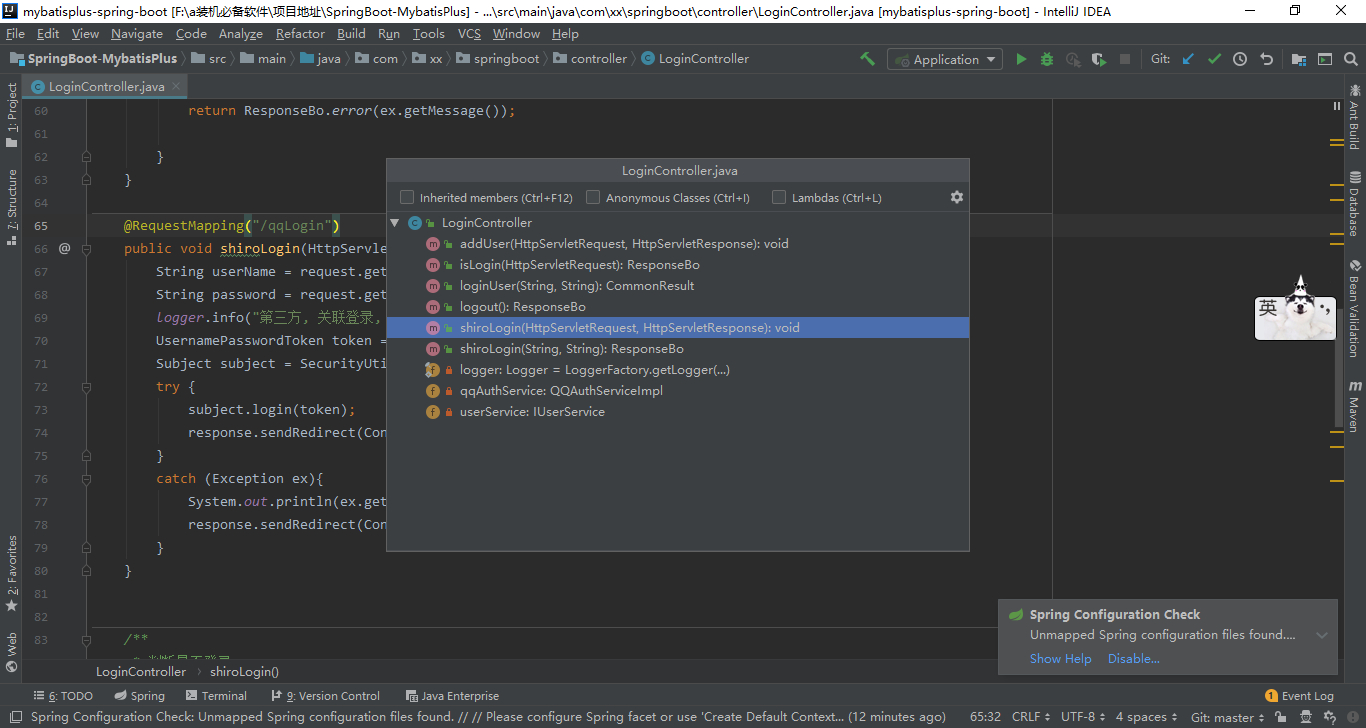Select addUser method in structure popup
1366x728 pixels.
pyautogui.click(x=678, y=244)
